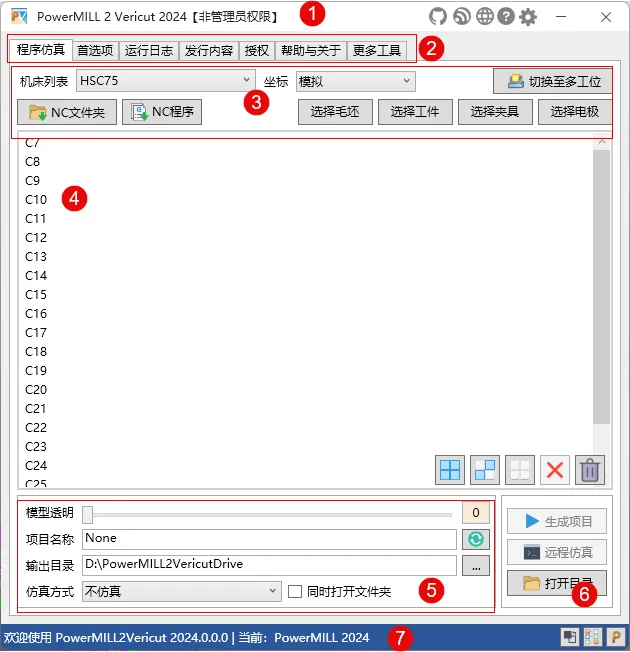
Task: Click the NC文件夹 button
Action: (67, 112)
